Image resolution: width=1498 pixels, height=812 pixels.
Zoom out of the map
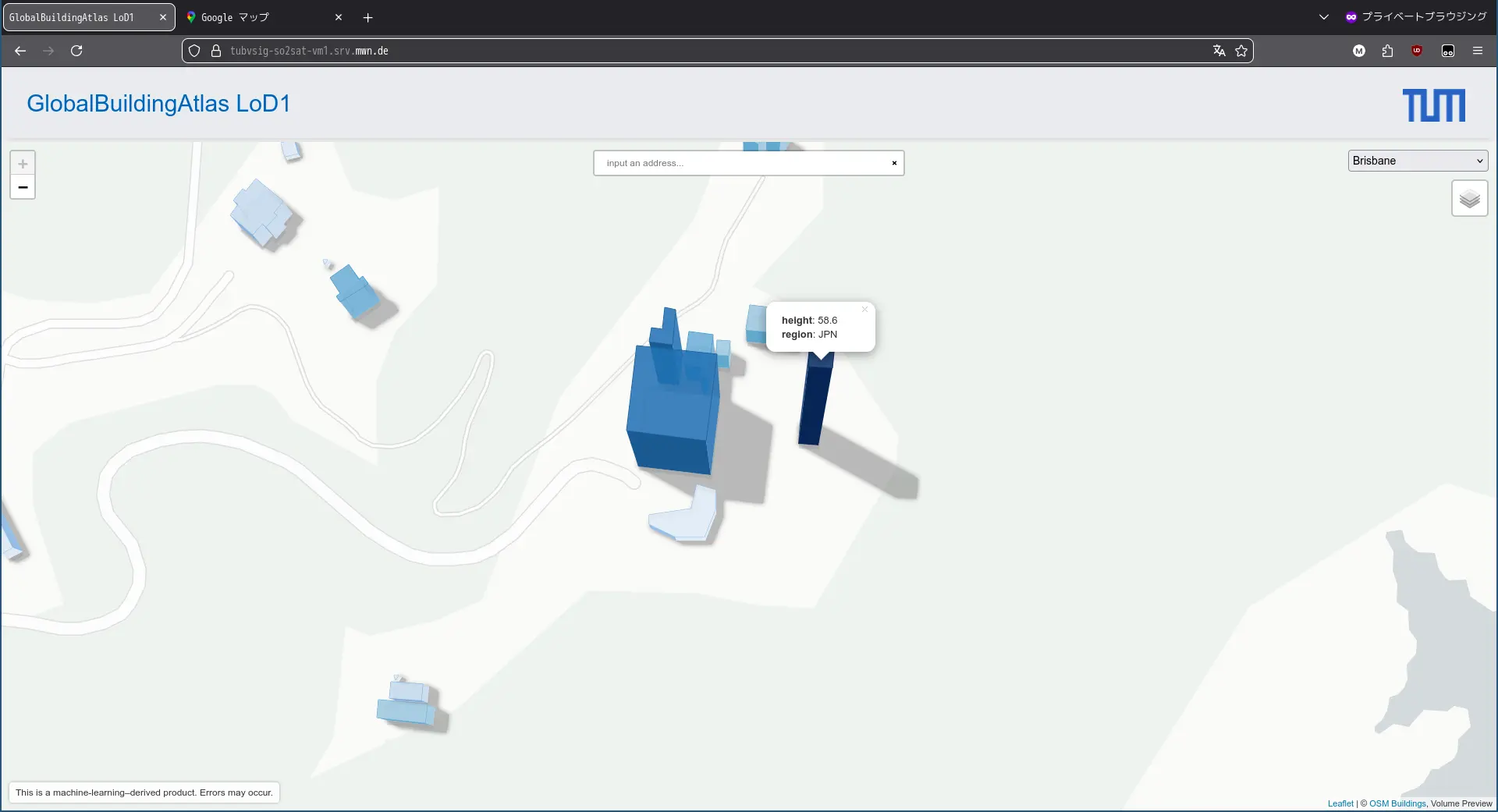(x=23, y=187)
